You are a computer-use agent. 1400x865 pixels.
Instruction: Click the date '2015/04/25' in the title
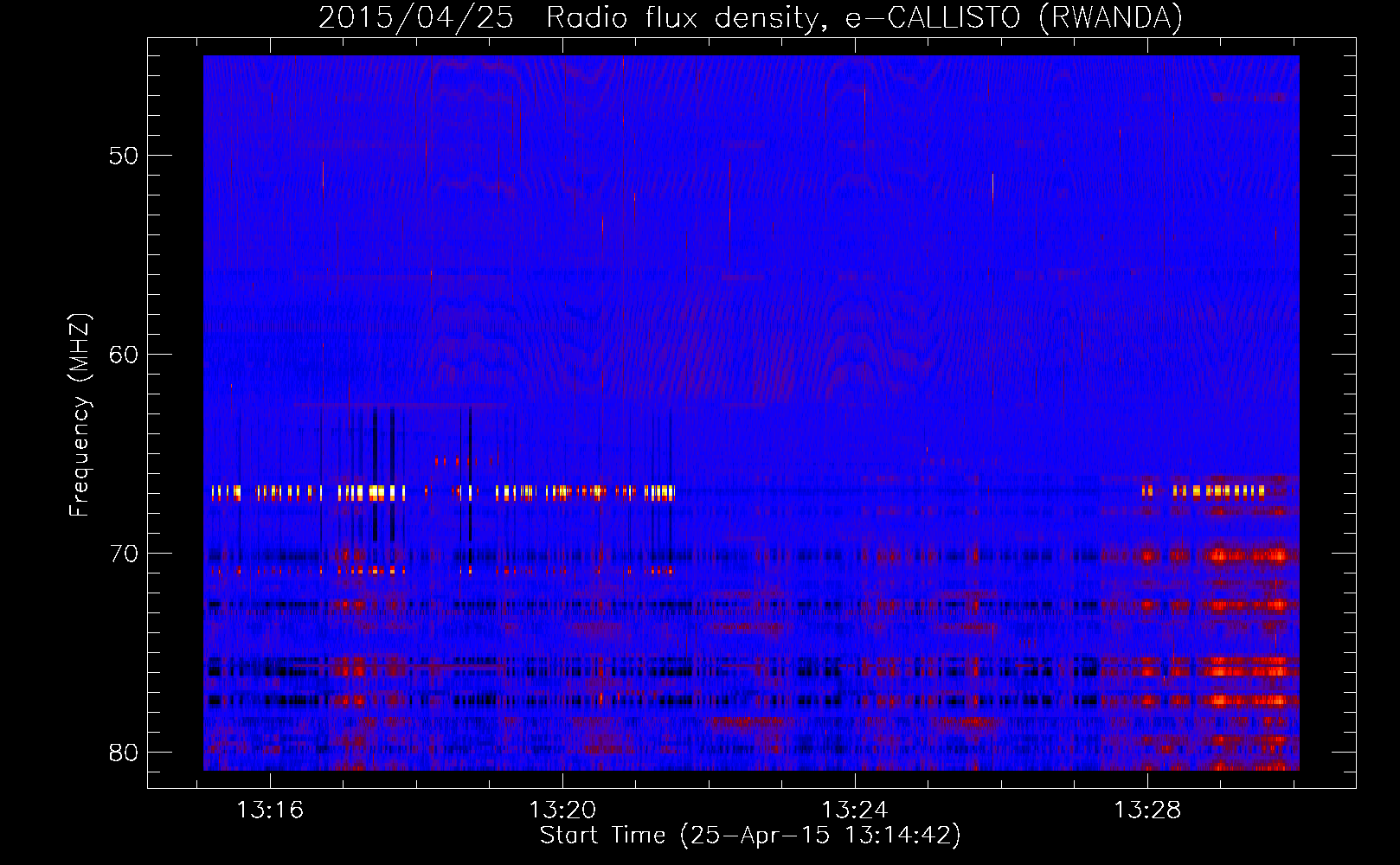416,17
